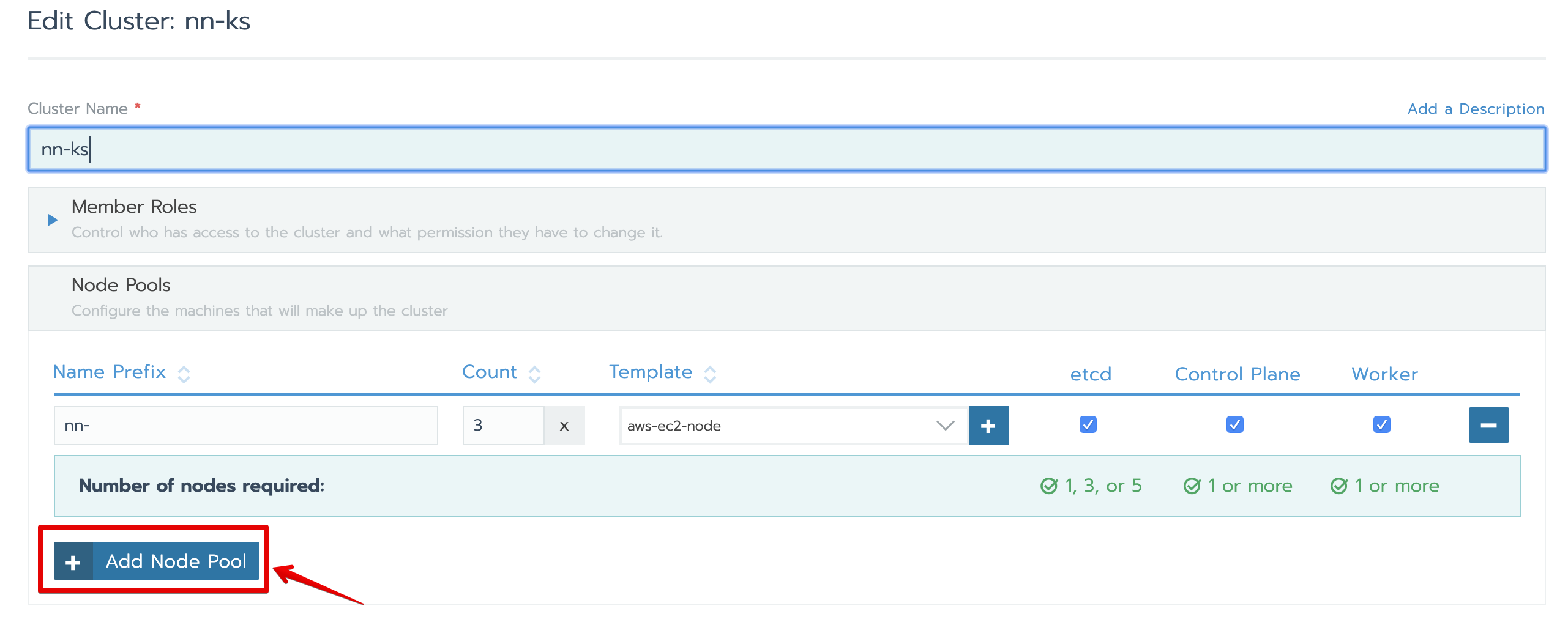Viewport: 1568px width, 625px height.
Task: Sort by Name Prefix arrows icon
Action: point(184,374)
